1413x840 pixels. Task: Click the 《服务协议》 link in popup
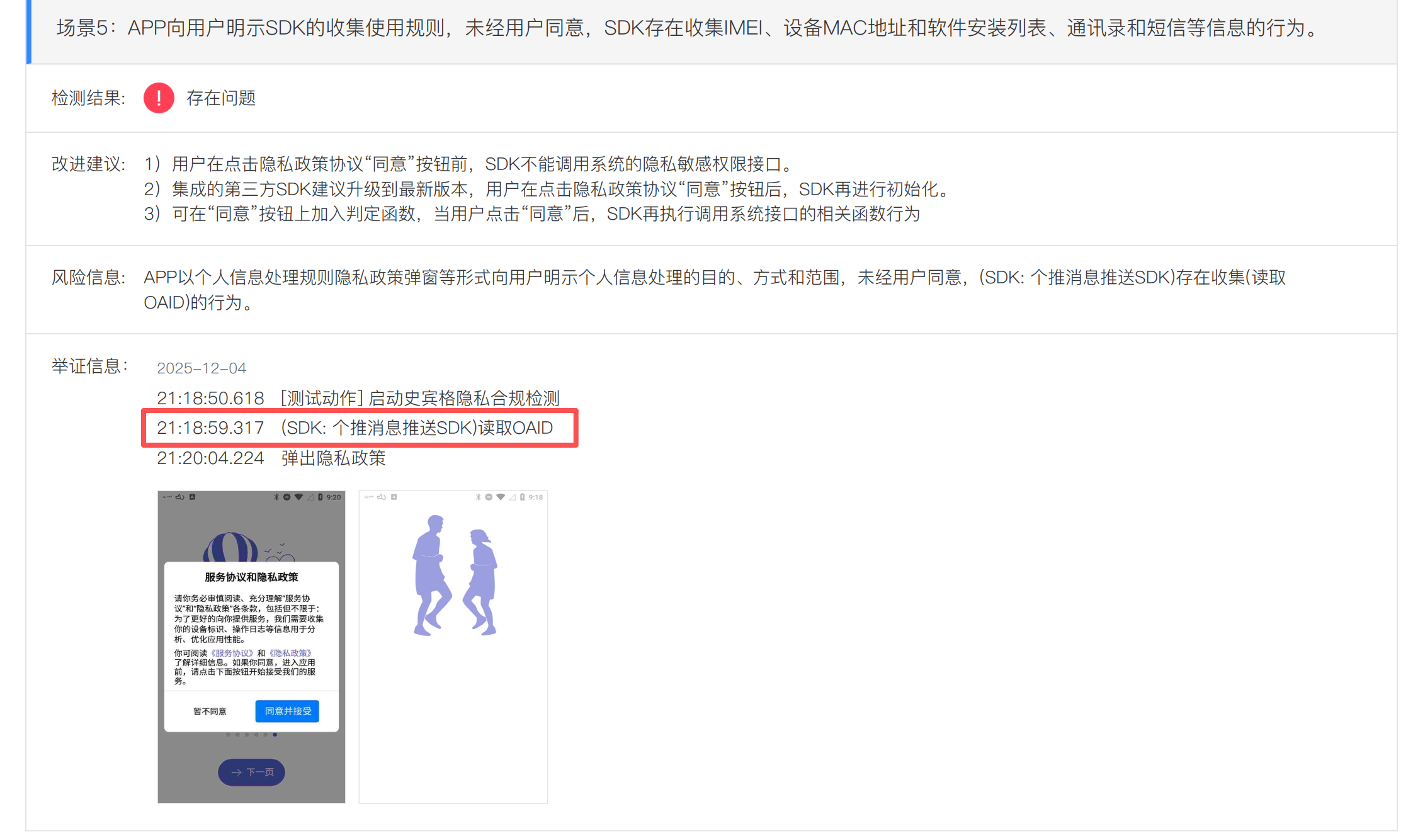click(232, 653)
